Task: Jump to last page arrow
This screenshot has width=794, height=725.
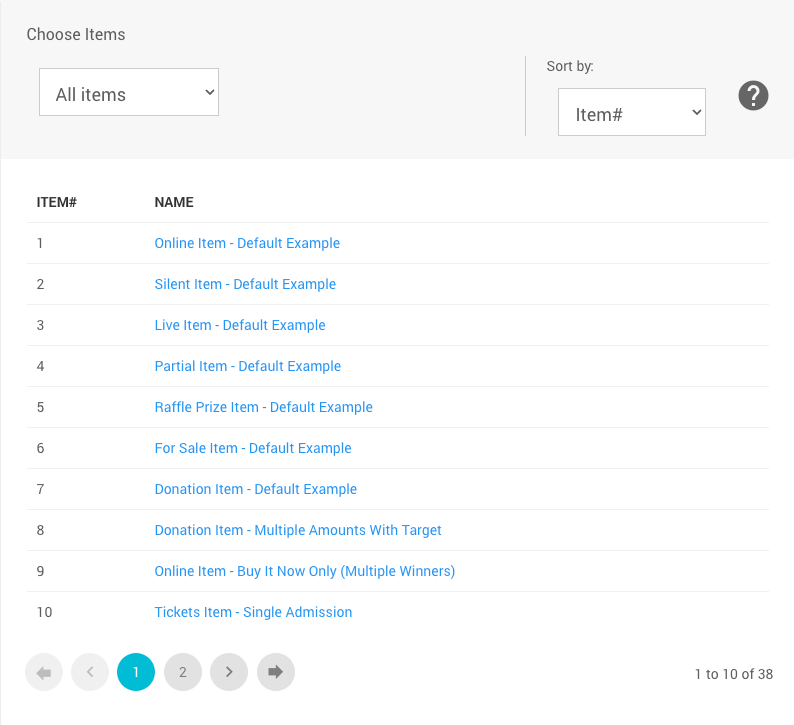Action: coord(275,673)
